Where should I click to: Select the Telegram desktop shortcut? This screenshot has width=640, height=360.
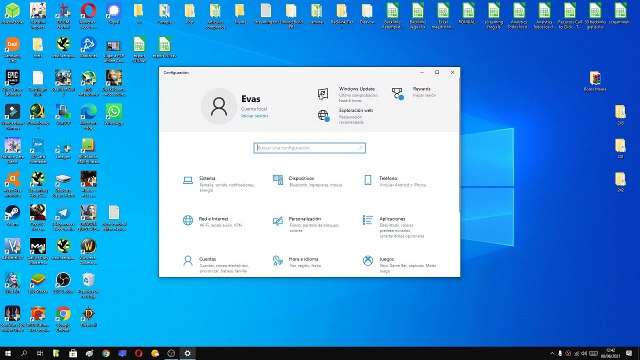63,218
